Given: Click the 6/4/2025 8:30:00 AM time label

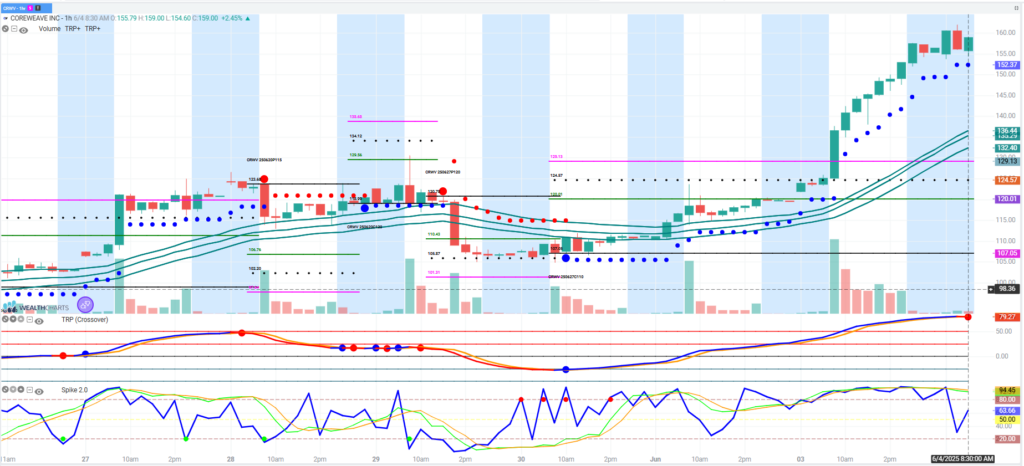Looking at the screenshot, I should [962, 459].
